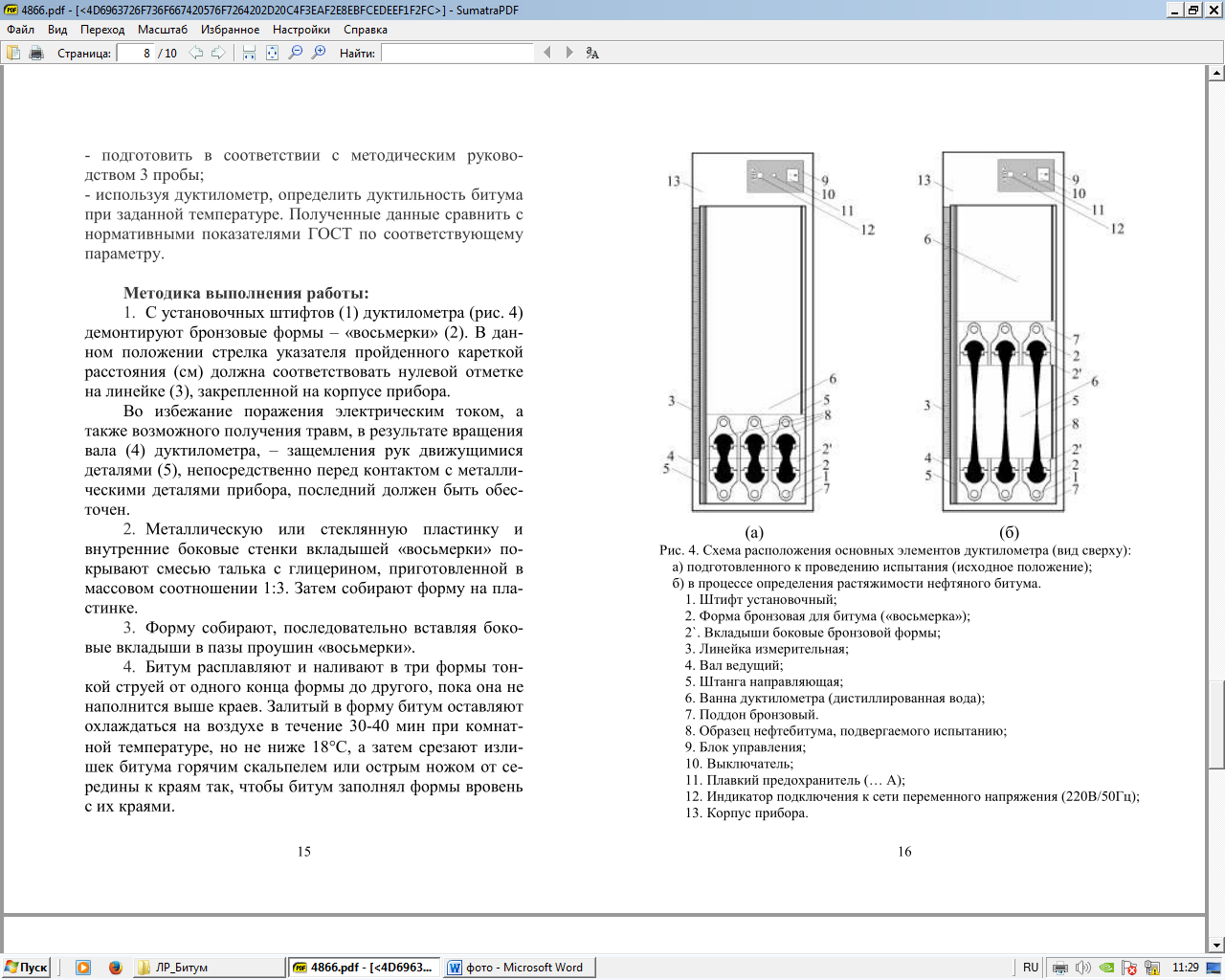The height and width of the screenshot is (980, 1225).
Task: Open the Пуск start button
Action: (27, 968)
